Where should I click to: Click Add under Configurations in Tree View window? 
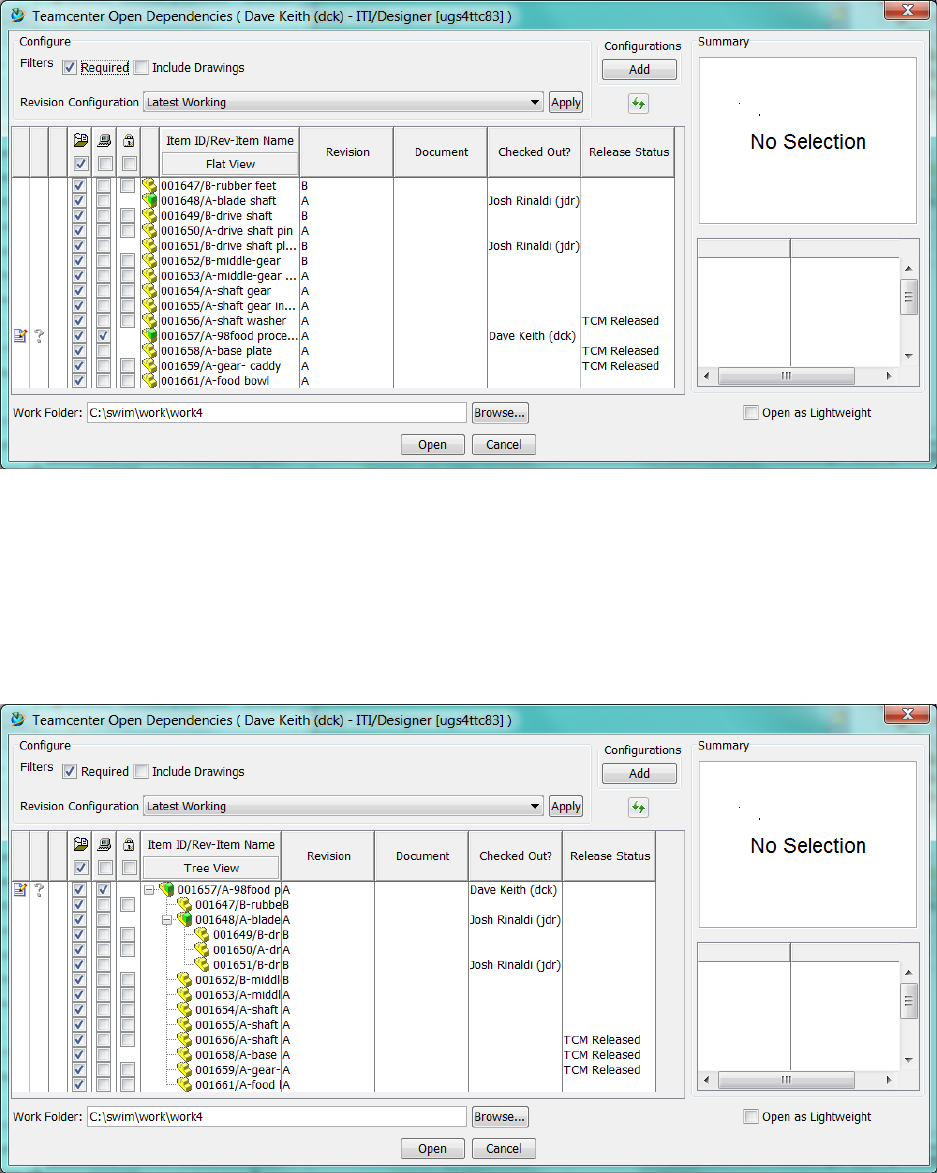pos(639,774)
